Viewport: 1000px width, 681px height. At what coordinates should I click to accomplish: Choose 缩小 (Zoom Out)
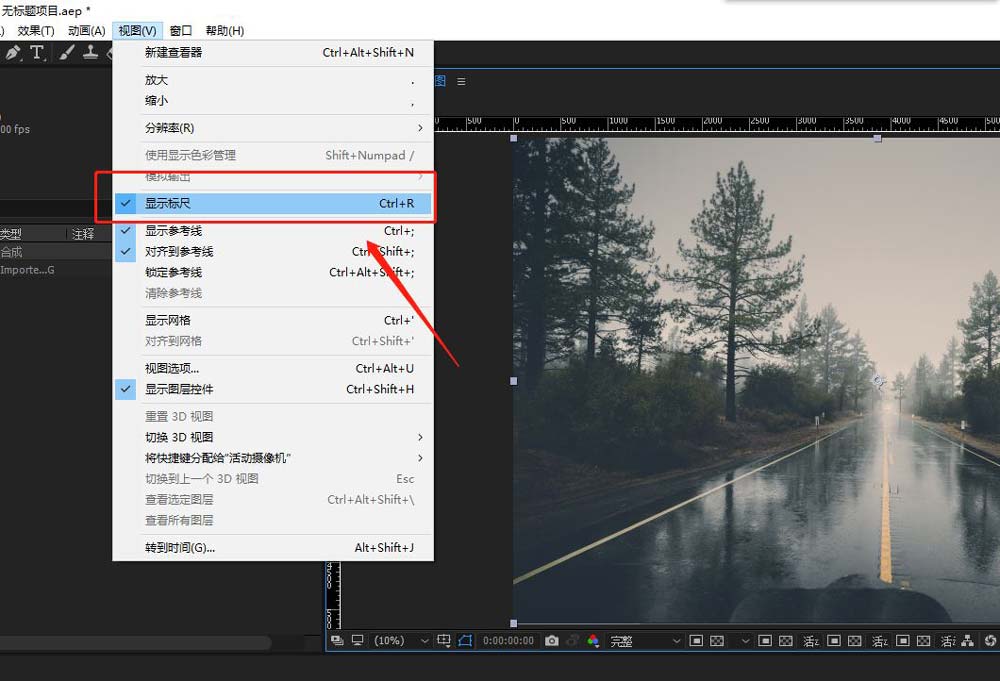273,100
